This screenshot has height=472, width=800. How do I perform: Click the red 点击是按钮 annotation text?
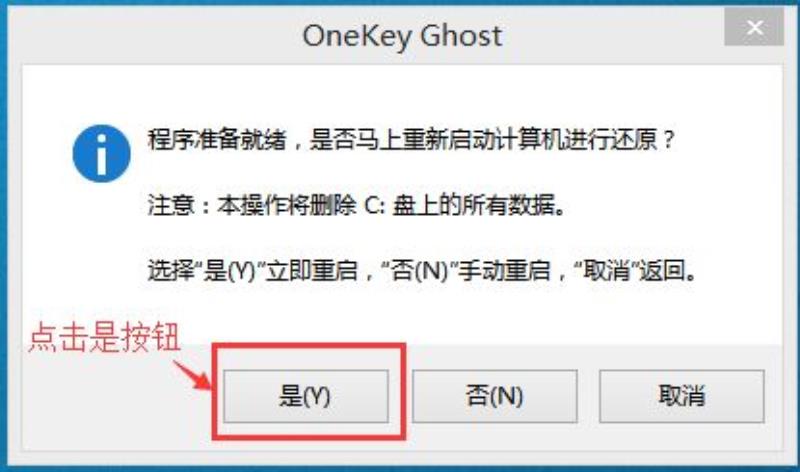pyautogui.click(x=105, y=337)
